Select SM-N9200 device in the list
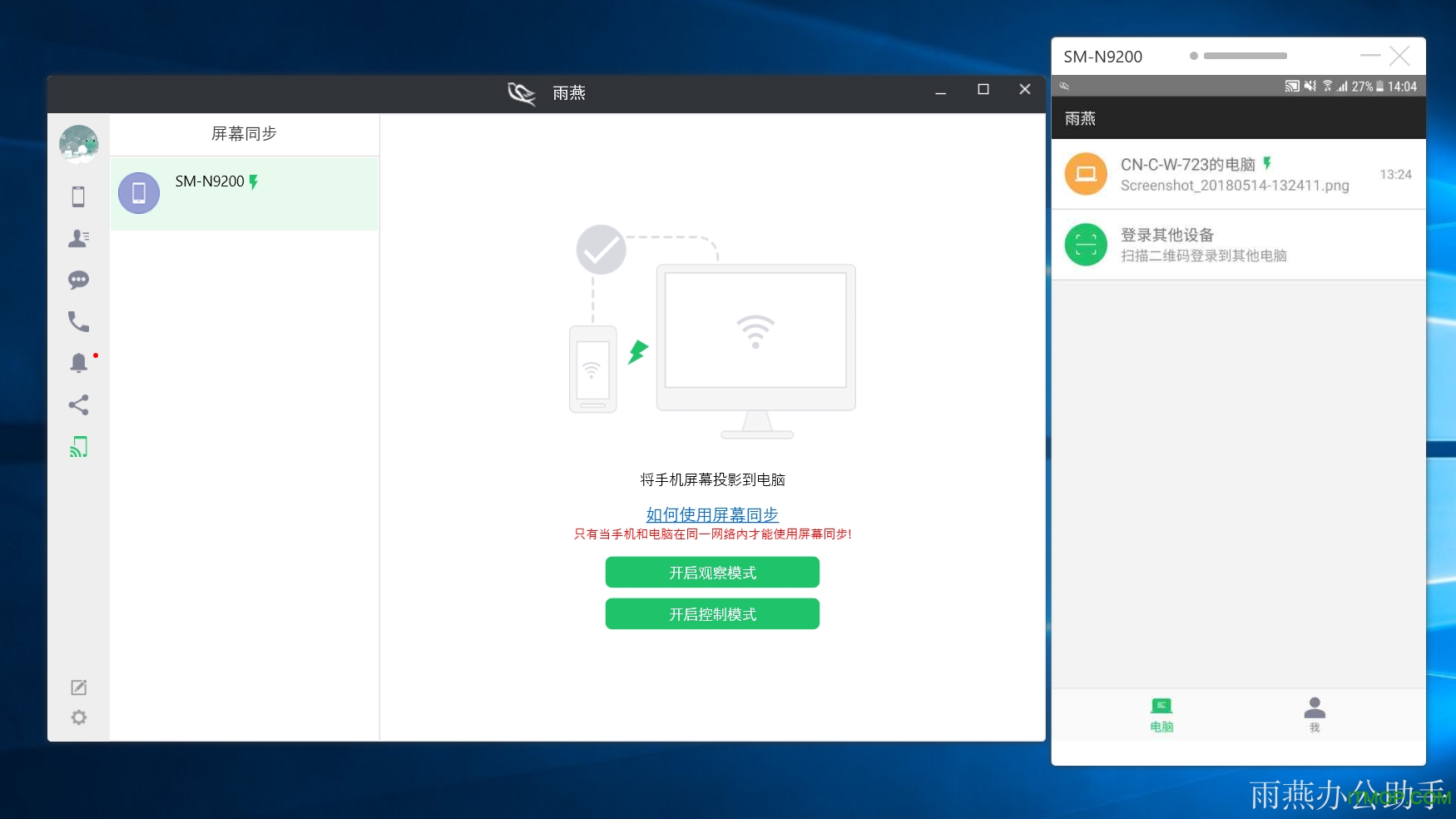Image resolution: width=1456 pixels, height=819 pixels. point(244,193)
